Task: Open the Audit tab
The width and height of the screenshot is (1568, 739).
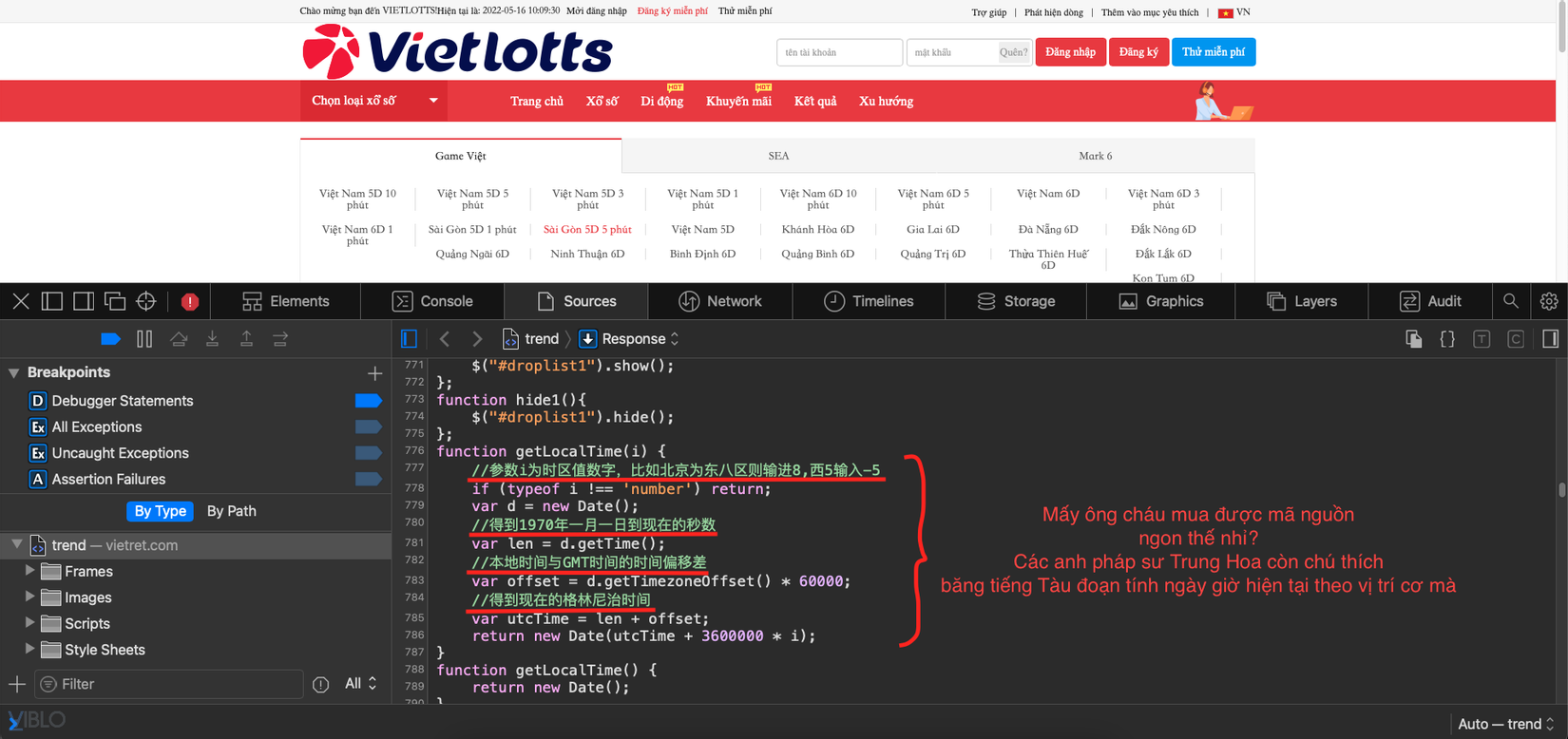Action: pos(1430,301)
